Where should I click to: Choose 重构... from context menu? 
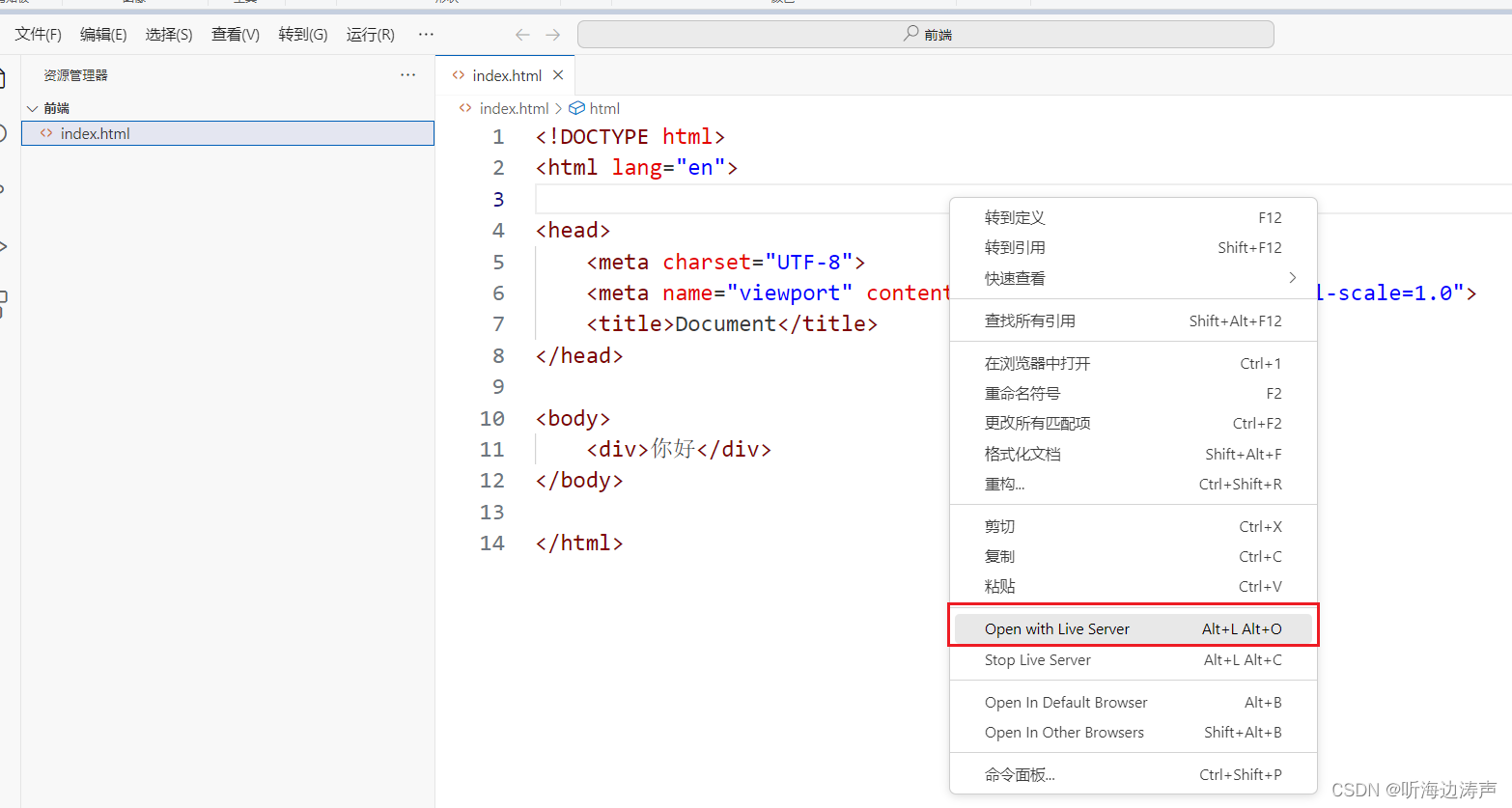(x=1134, y=484)
